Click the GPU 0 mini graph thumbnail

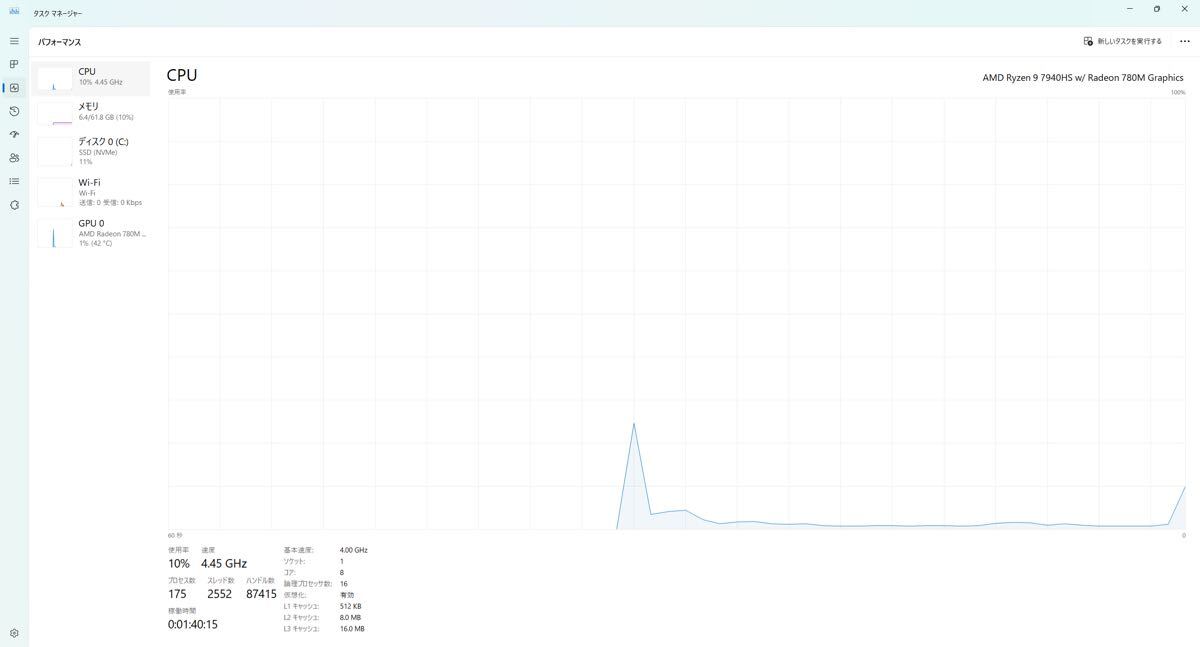click(x=55, y=234)
